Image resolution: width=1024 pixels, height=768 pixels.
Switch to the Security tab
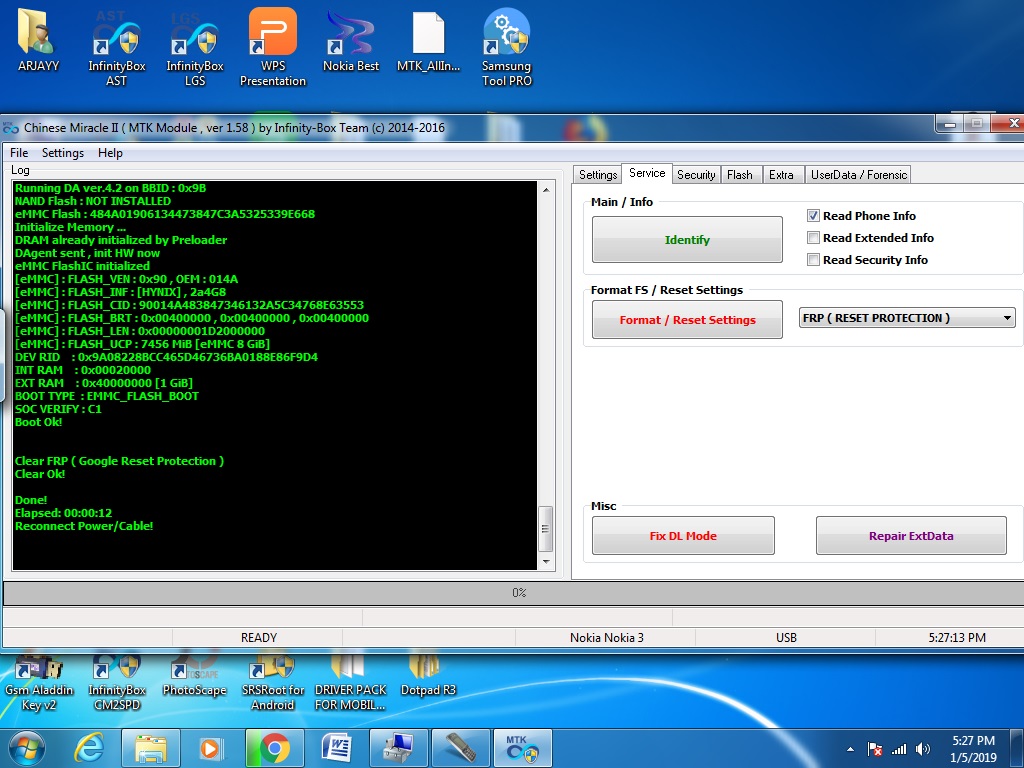pyautogui.click(x=696, y=174)
